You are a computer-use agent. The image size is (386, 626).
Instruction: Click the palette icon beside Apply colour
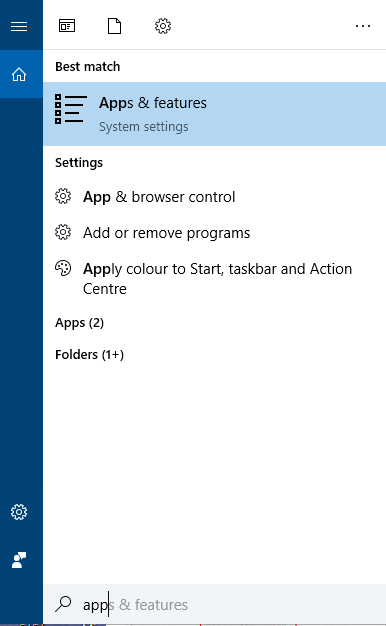(63, 268)
